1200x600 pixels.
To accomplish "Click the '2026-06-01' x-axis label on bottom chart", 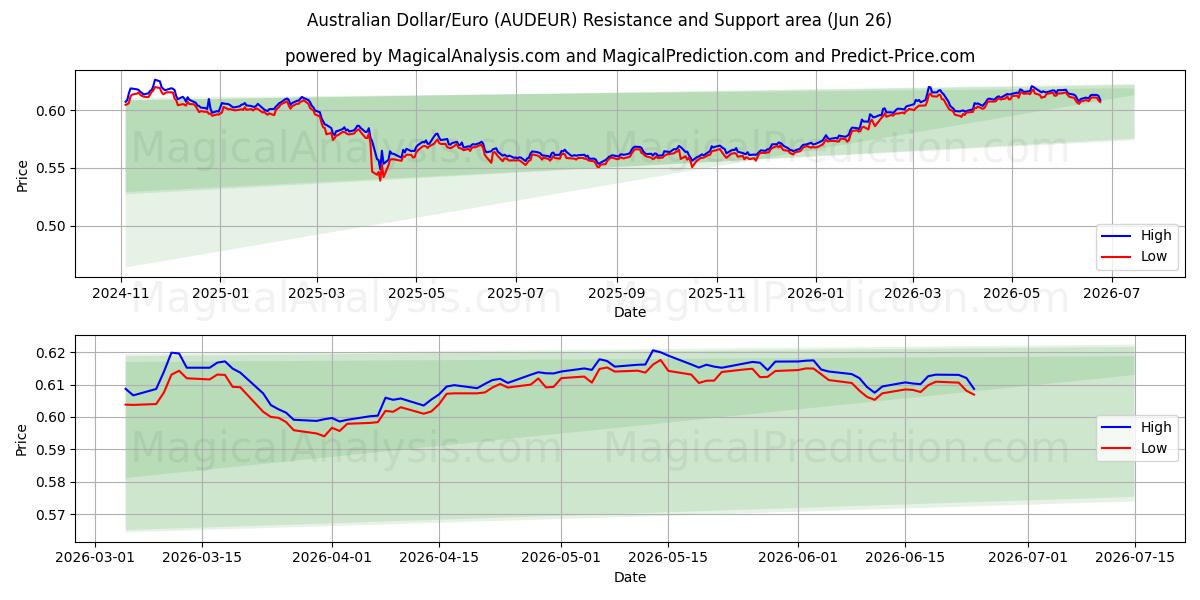I will (x=798, y=558).
